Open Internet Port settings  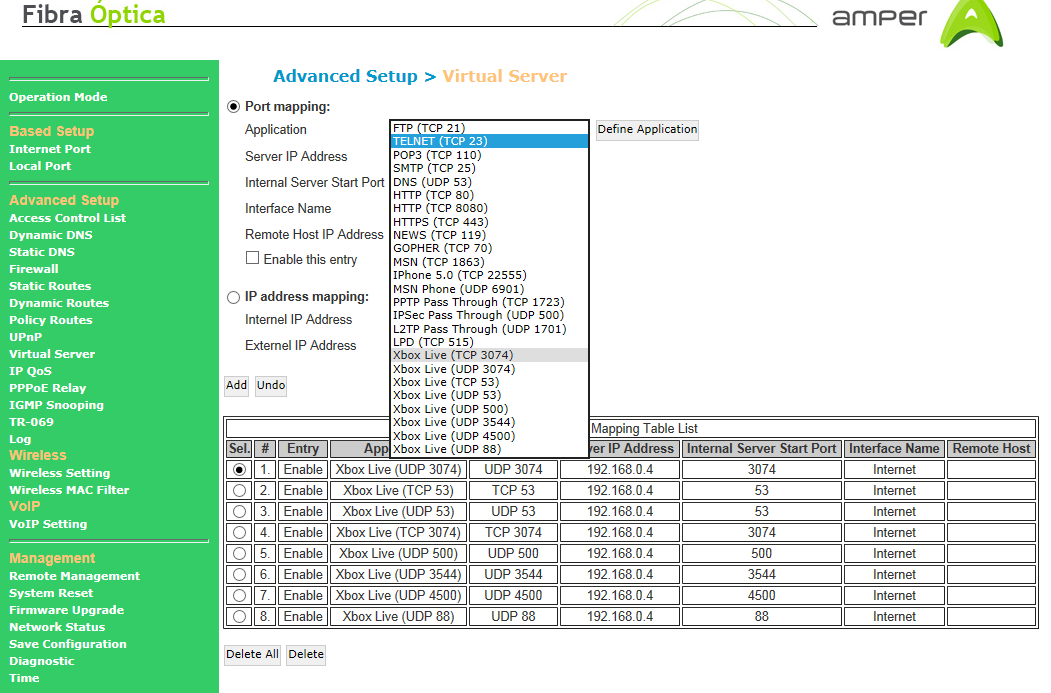click(x=50, y=149)
